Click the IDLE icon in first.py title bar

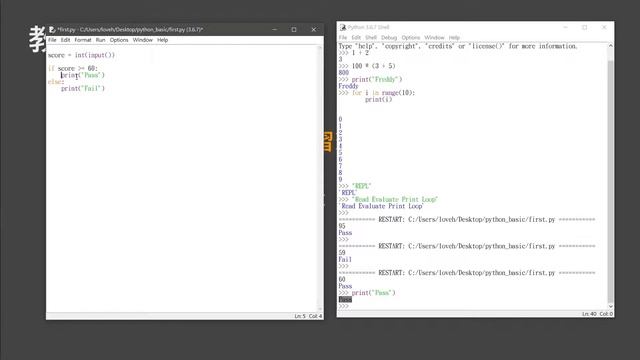pyautogui.click(x=52, y=29)
